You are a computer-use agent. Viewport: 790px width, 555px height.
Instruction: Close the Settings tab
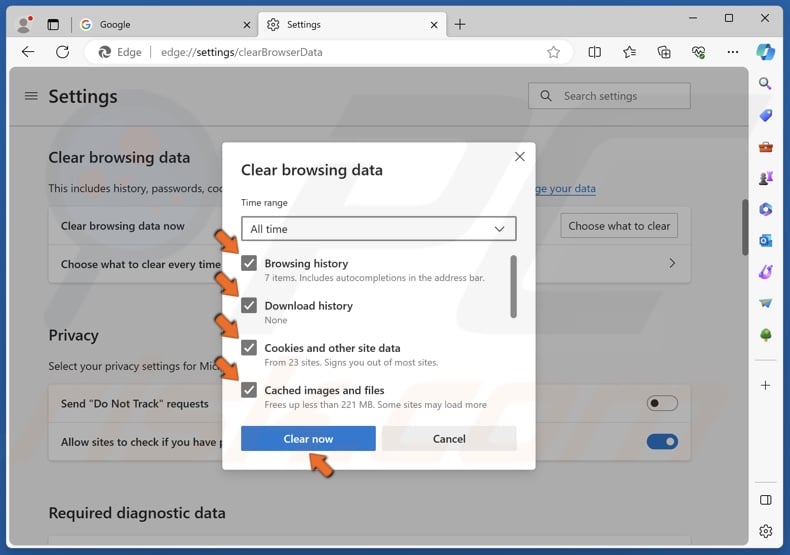(x=434, y=25)
